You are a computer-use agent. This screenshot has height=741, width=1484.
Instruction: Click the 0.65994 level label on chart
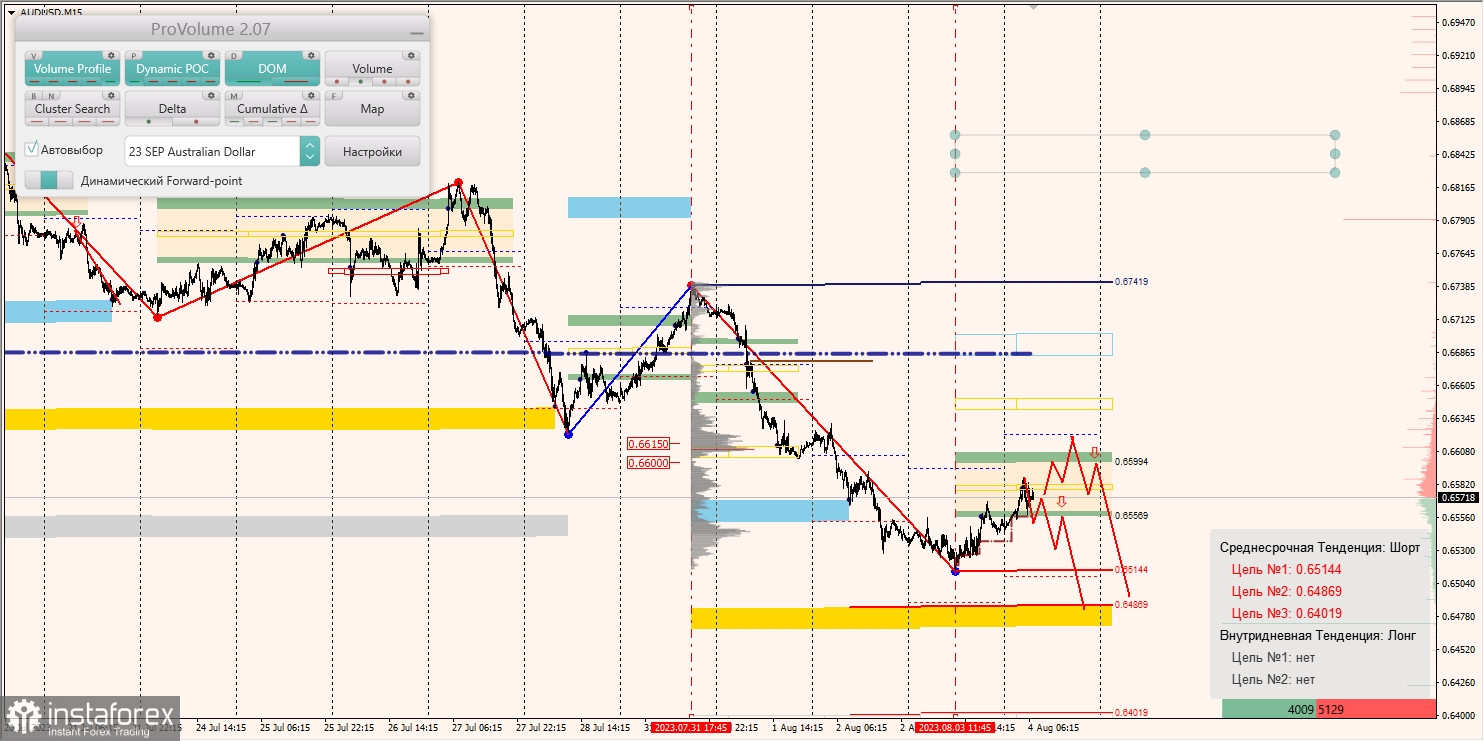click(x=1131, y=462)
